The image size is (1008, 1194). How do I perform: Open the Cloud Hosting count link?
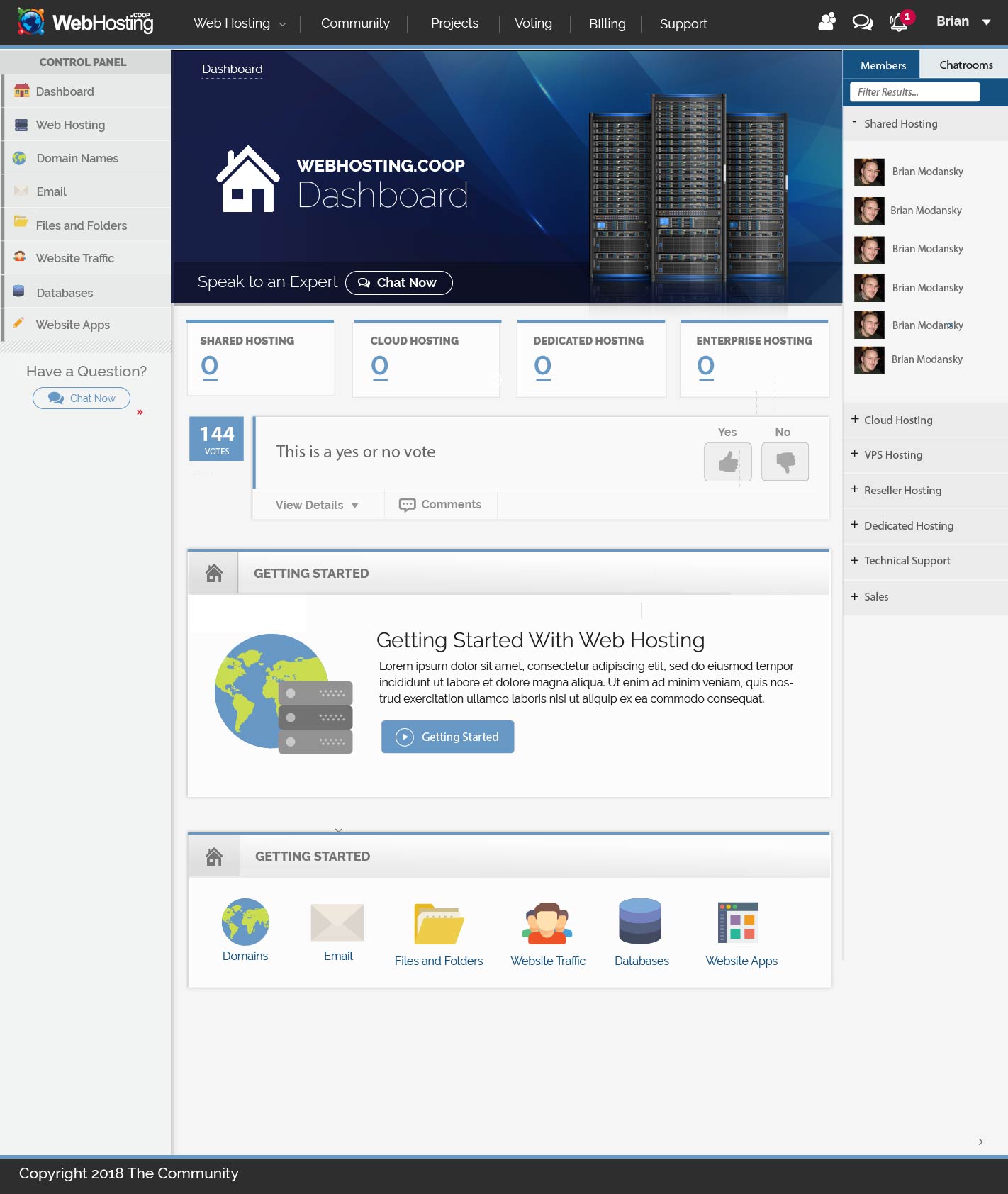[x=379, y=366]
